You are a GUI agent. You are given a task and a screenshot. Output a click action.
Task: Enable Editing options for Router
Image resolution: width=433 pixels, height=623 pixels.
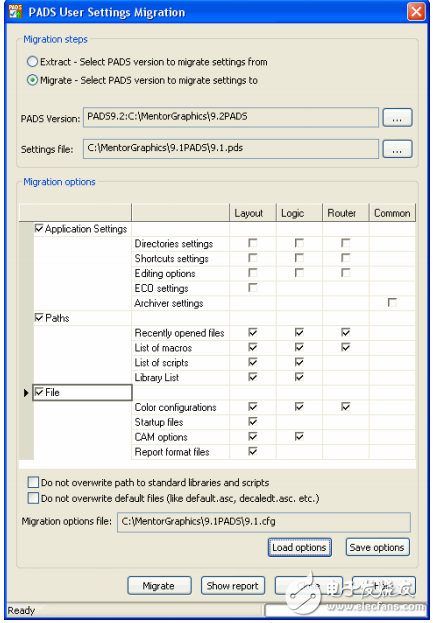pos(346,273)
